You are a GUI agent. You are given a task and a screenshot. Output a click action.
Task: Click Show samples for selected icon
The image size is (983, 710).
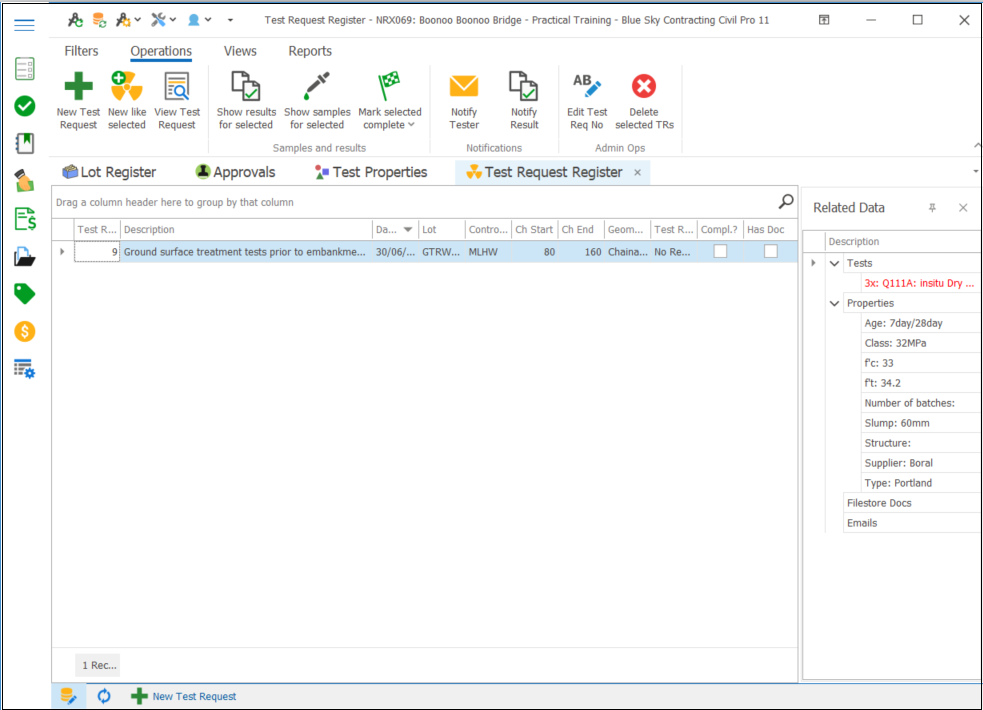click(317, 88)
